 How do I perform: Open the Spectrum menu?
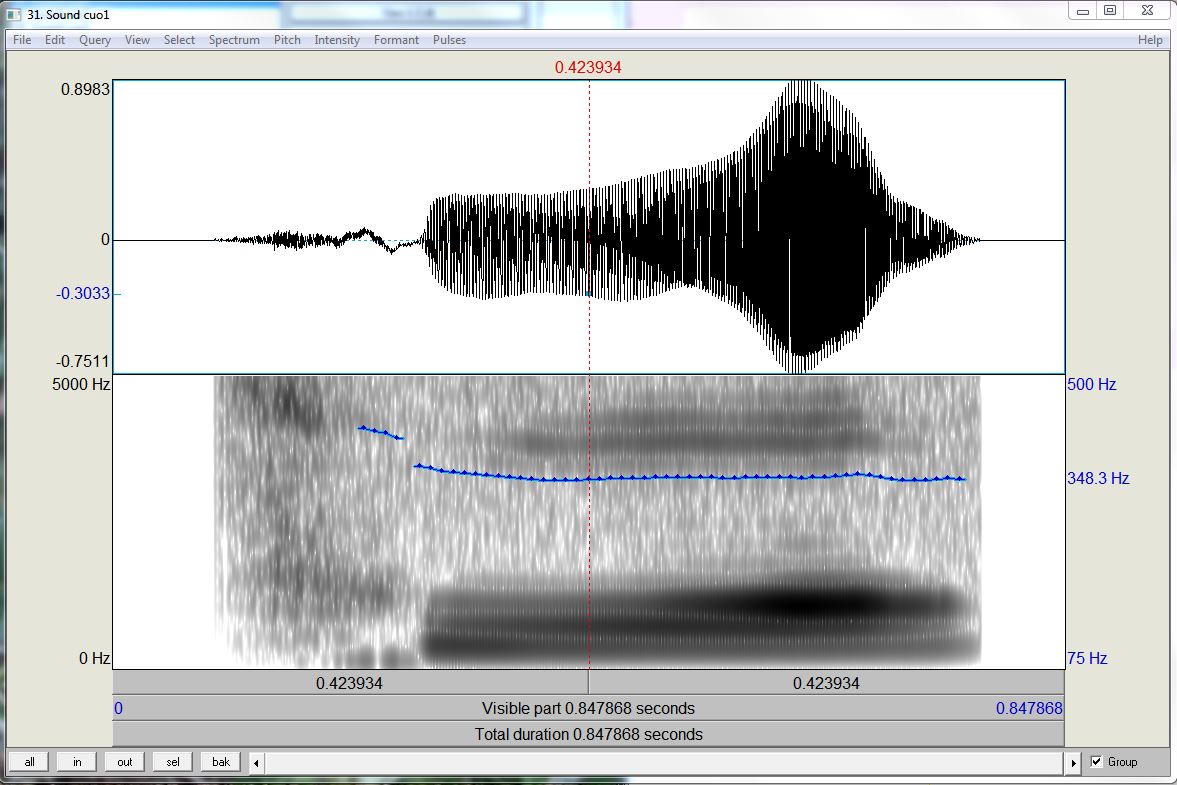234,40
